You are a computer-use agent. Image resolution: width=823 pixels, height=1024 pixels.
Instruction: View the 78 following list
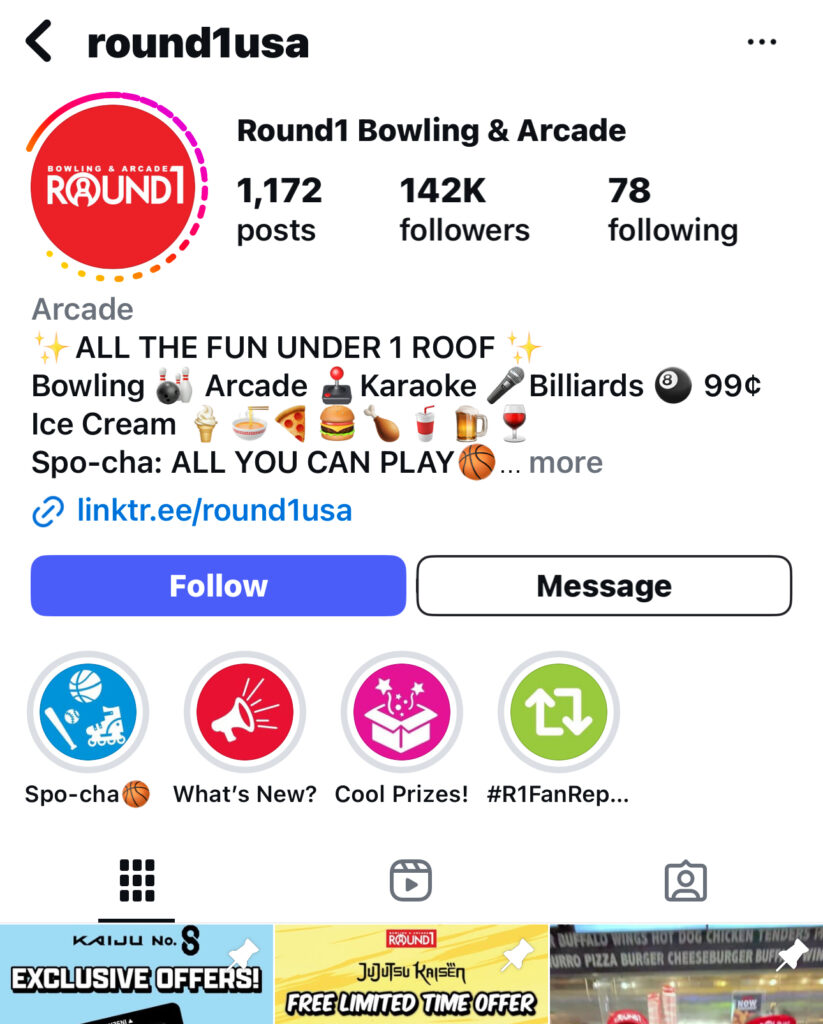673,209
